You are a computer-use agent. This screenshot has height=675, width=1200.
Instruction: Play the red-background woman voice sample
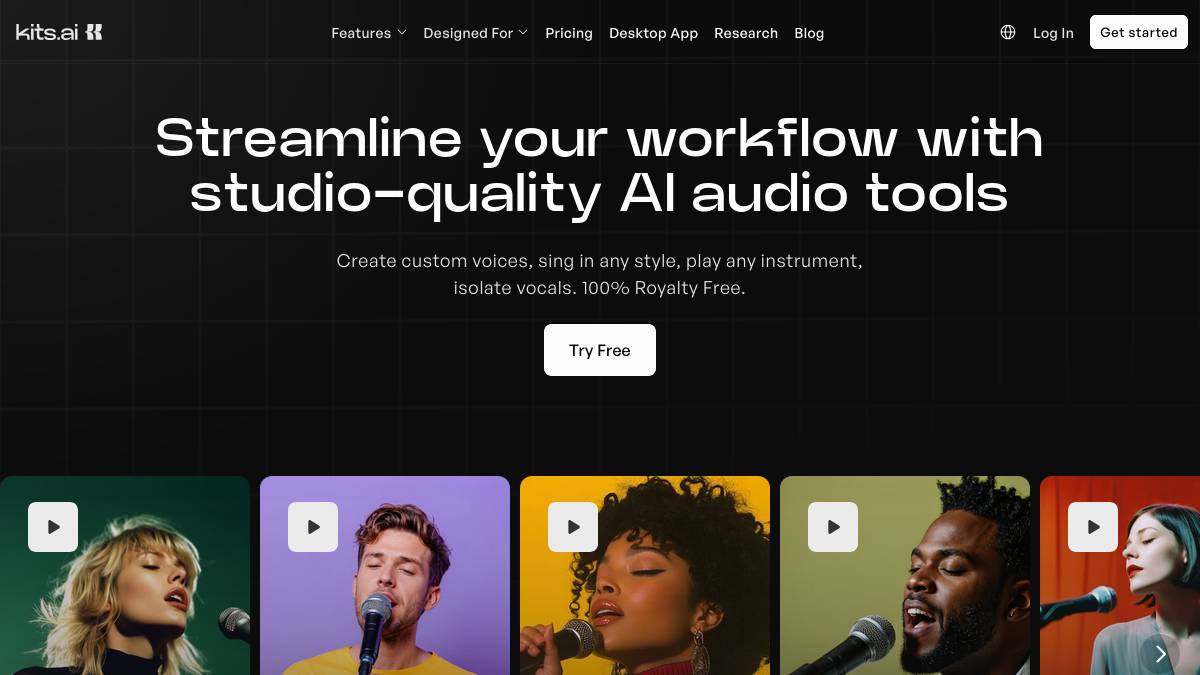[x=1093, y=527]
